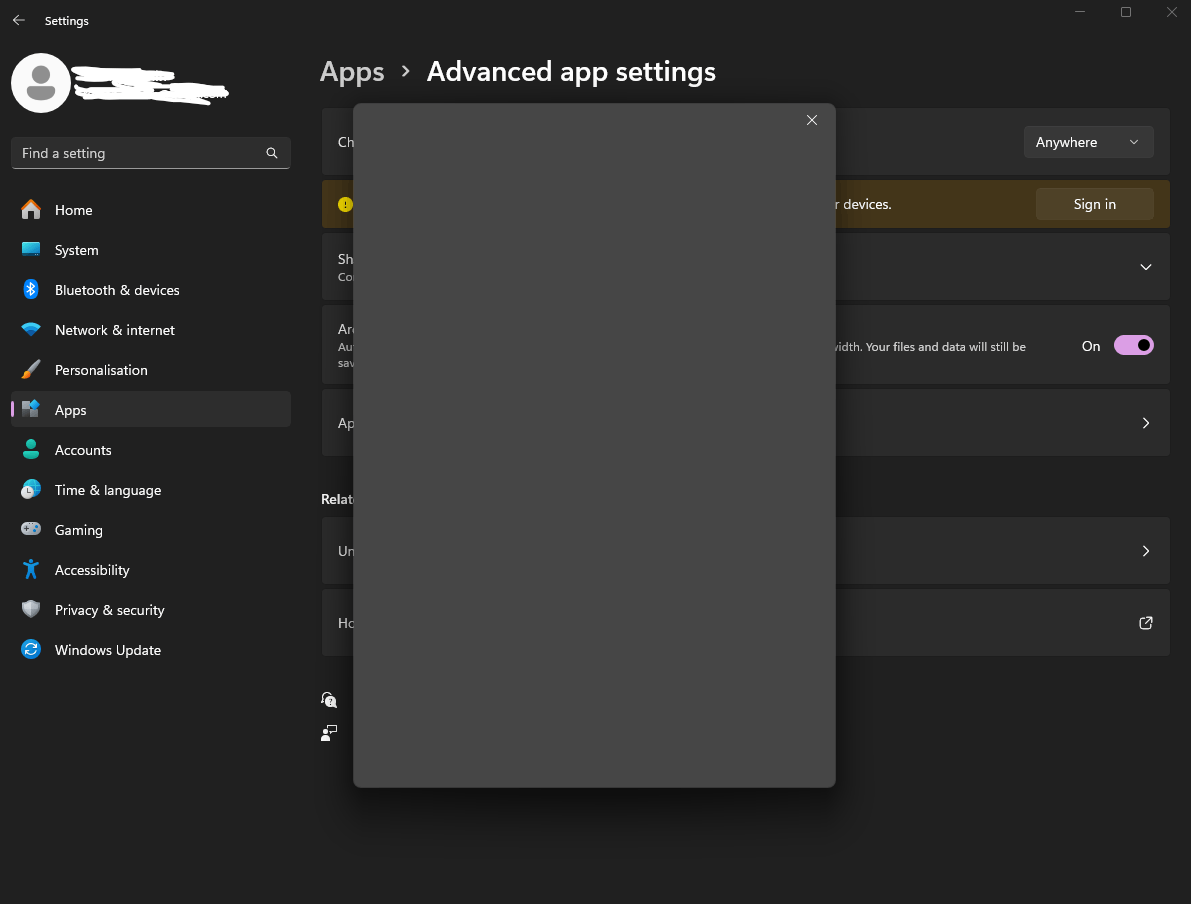The height and width of the screenshot is (904, 1191).
Task: Click the Home house icon
Action: click(x=31, y=210)
